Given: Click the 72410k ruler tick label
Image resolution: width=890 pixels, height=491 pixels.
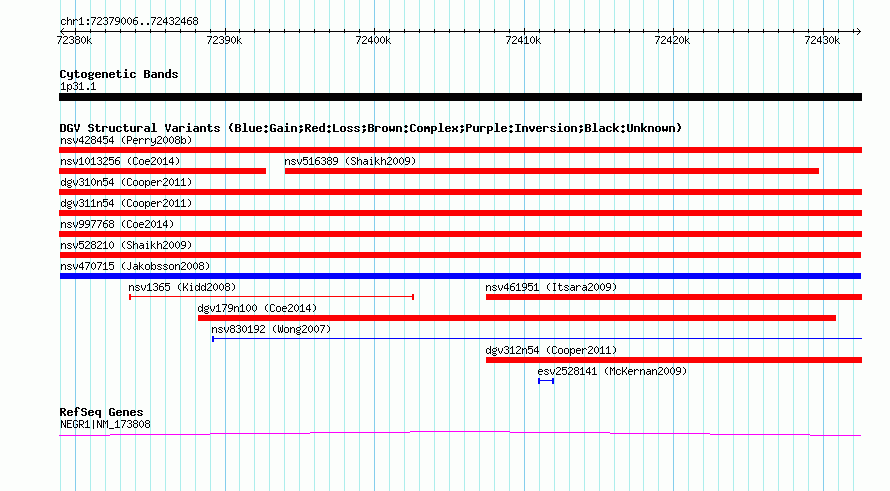Looking at the screenshot, I should click(x=523, y=40).
